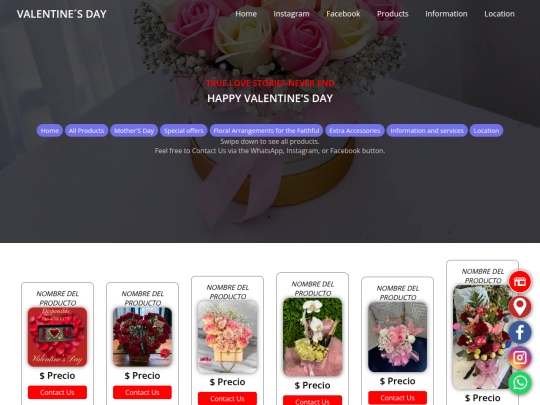This screenshot has height=405, width=540.
Task: Go to Instagram nav link
Action: pos(291,14)
